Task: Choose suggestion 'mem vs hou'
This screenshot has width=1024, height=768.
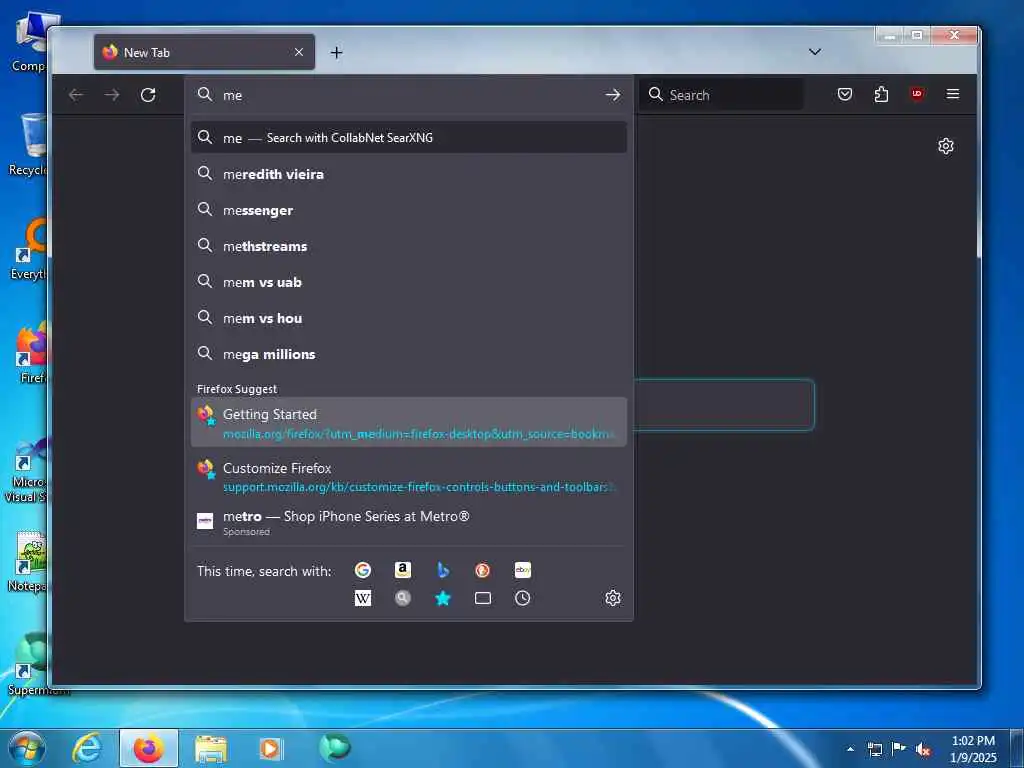Action: (409, 318)
